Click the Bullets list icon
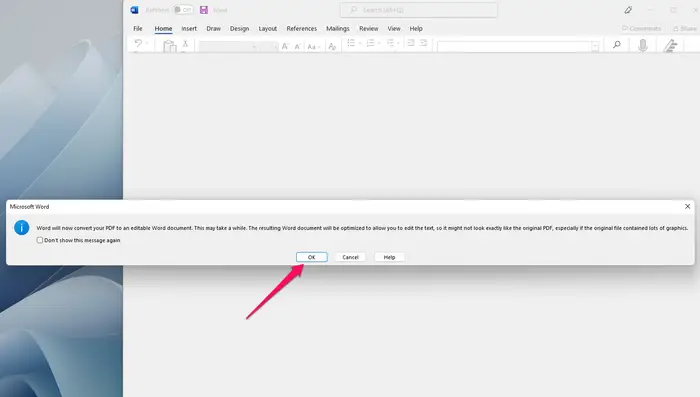This screenshot has width=700, height=397. [x=351, y=43]
